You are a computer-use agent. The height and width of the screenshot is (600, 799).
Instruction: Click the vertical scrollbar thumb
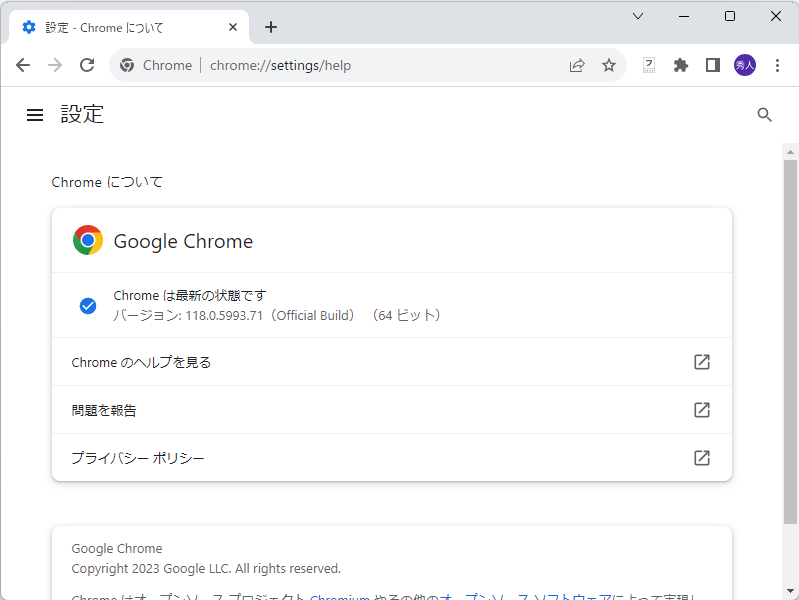pyautogui.click(x=790, y=342)
